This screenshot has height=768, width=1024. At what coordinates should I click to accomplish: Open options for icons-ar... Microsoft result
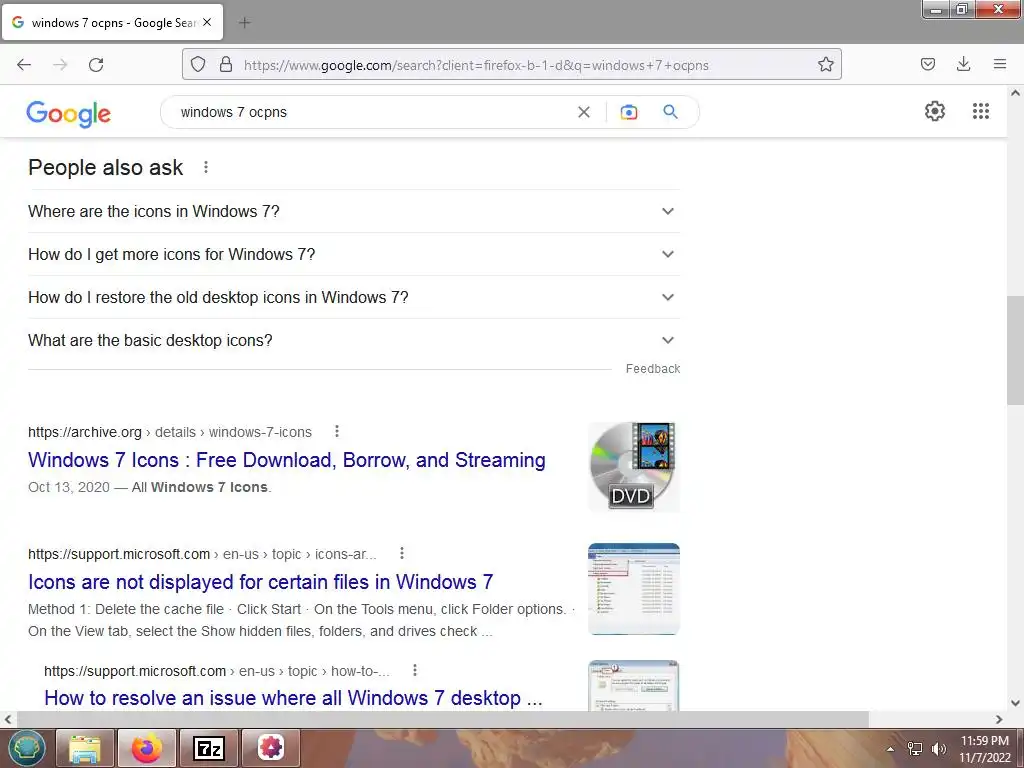coord(402,553)
